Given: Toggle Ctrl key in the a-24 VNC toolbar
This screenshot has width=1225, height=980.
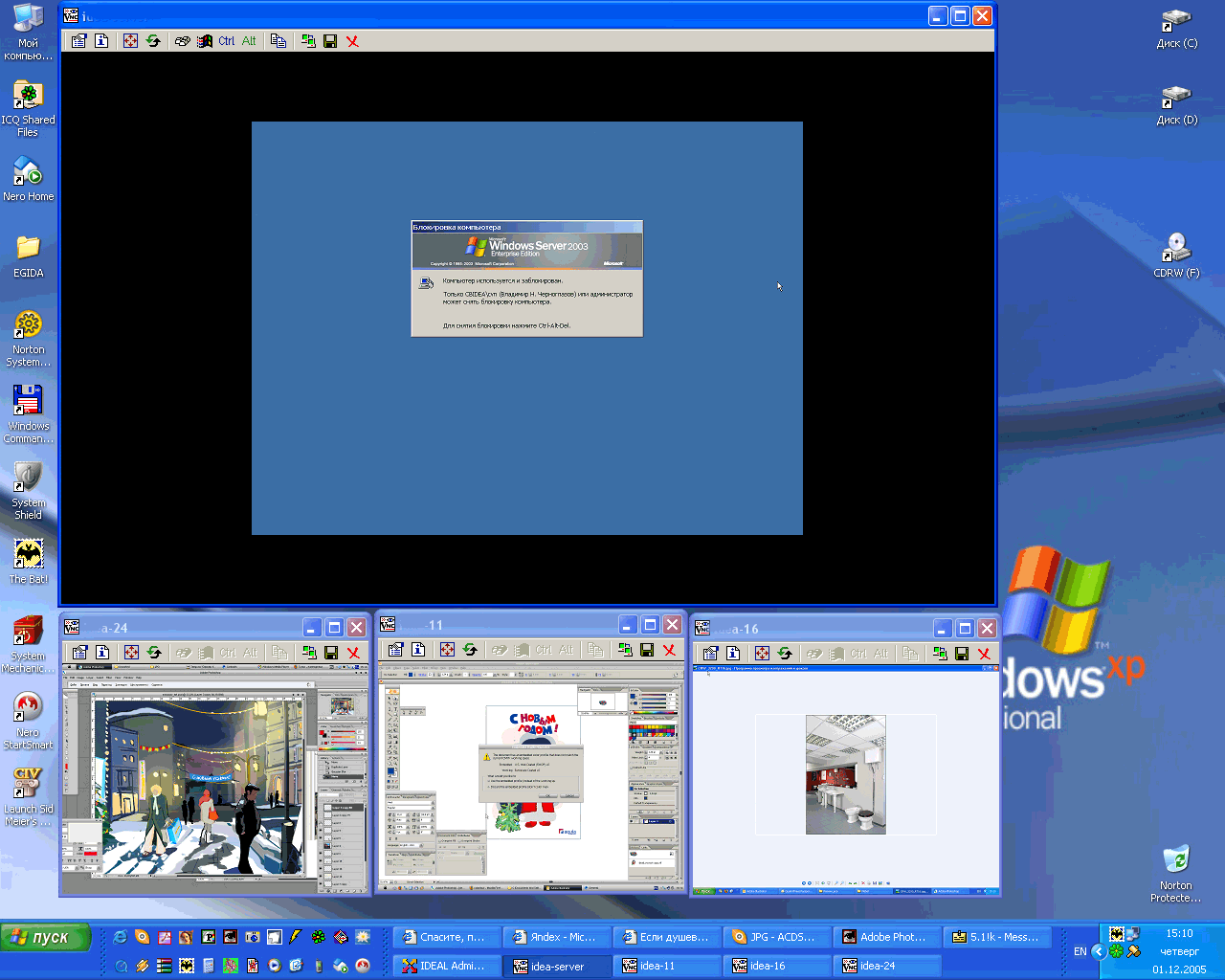Looking at the screenshot, I should pos(228,653).
